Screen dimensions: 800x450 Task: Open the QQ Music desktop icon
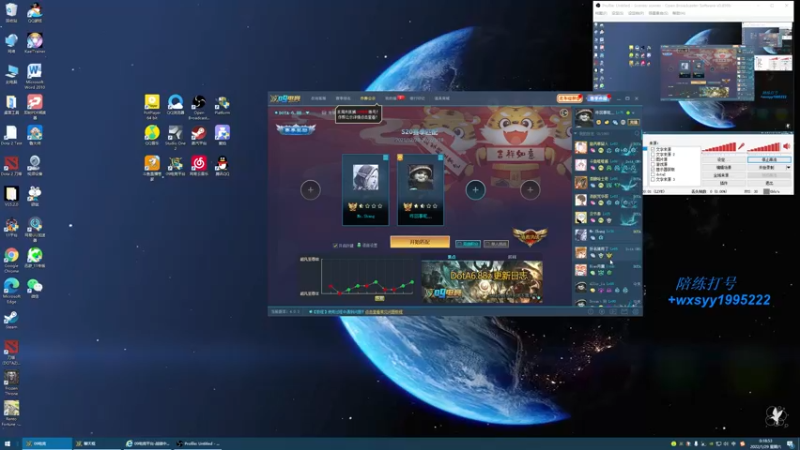pyautogui.click(x=152, y=136)
